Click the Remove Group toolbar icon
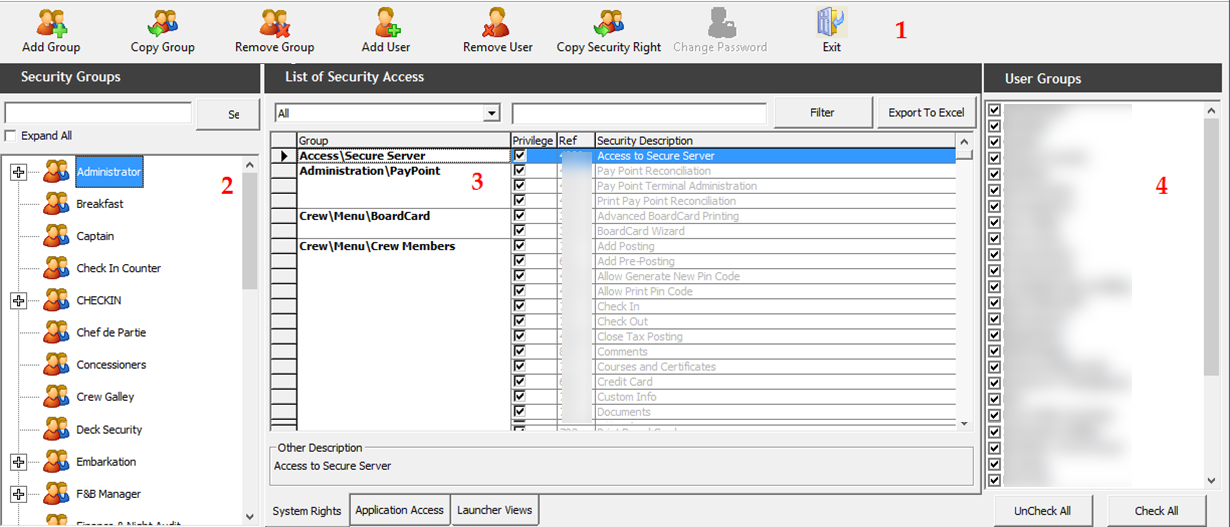Viewport: 1230px width, 527px height. (275, 22)
